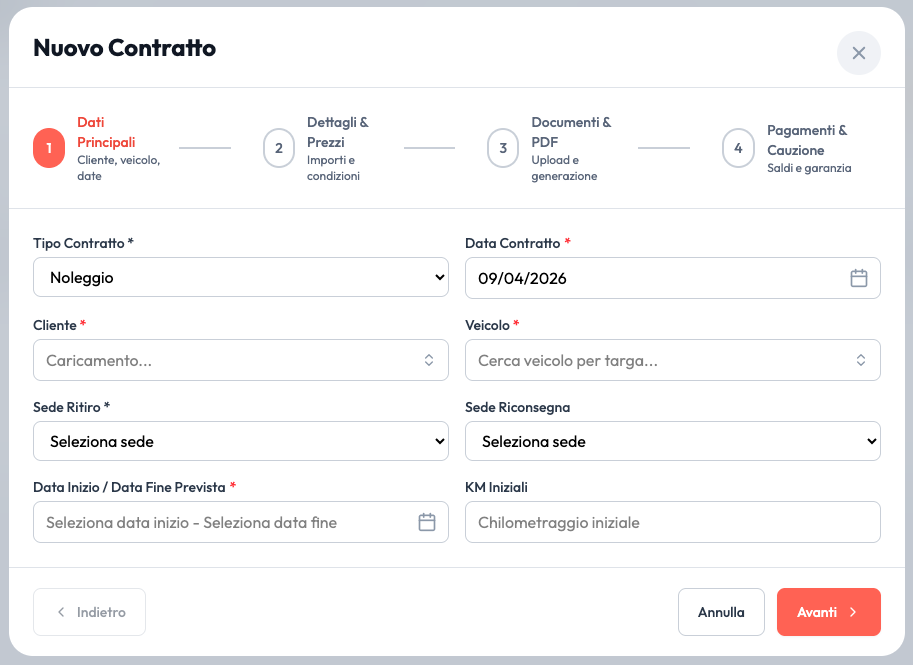Expand the Cliente selection list

pyautogui.click(x=241, y=359)
